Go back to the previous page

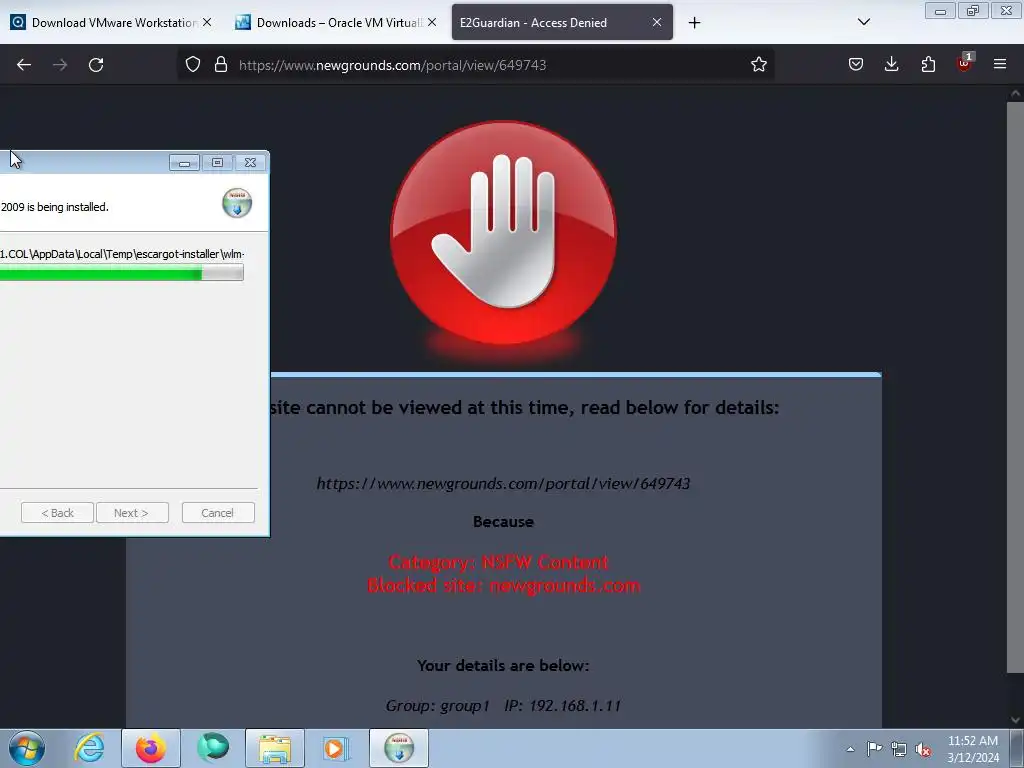24,65
